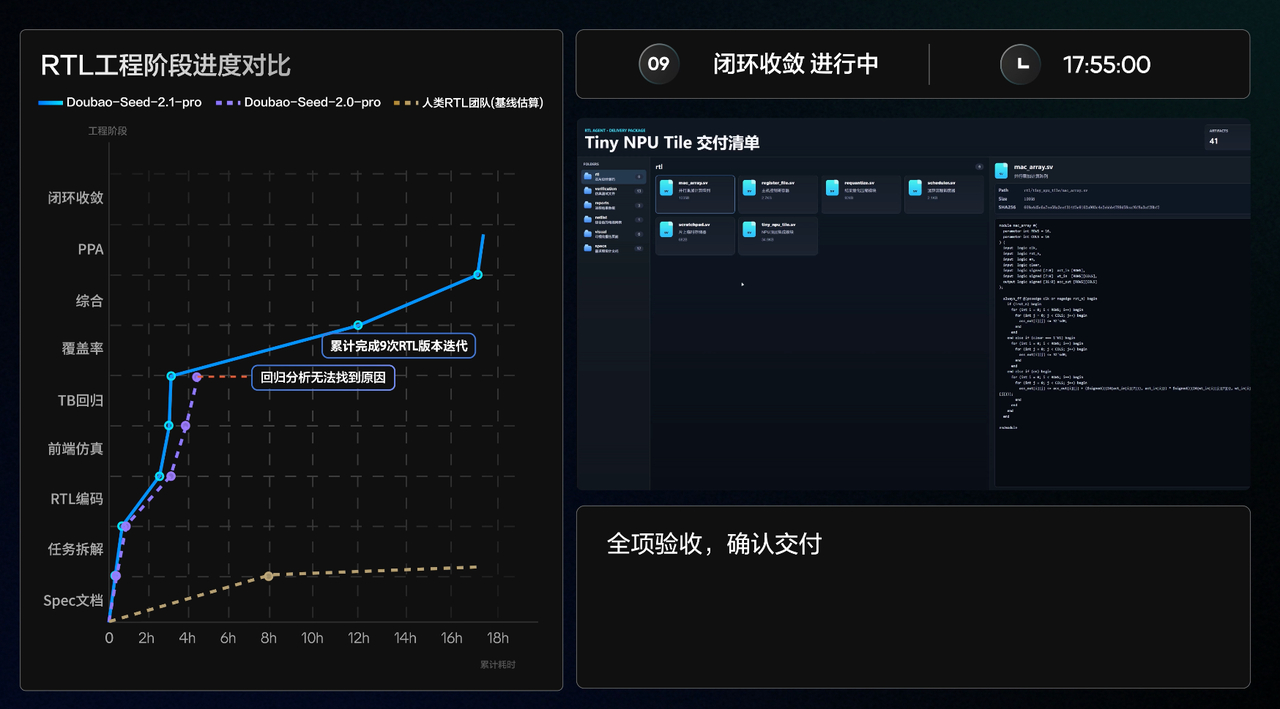The height and width of the screenshot is (709, 1280).
Task: Click the file icon on register_file.sv card
Action: point(750,188)
